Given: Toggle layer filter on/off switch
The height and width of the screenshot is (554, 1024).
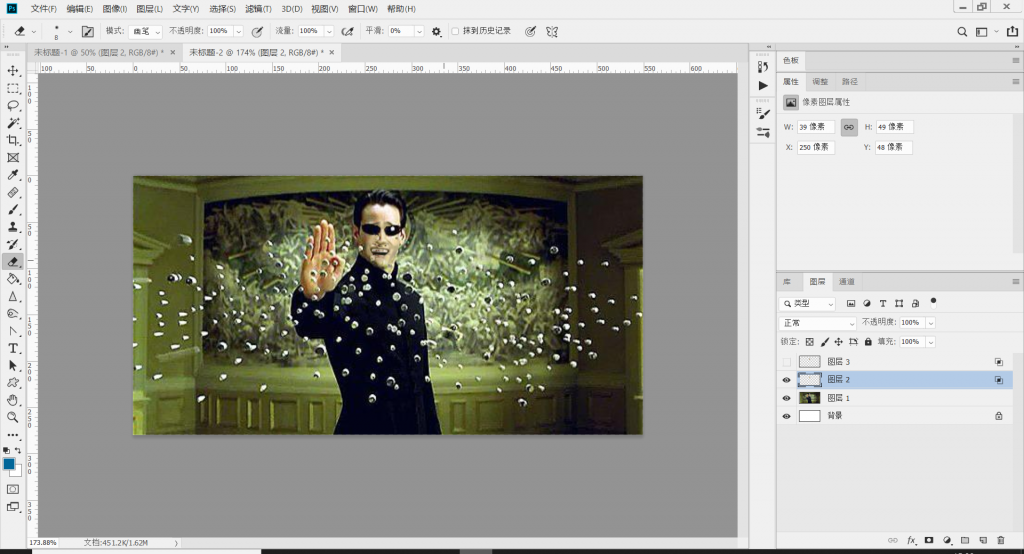Looking at the screenshot, I should [x=933, y=302].
